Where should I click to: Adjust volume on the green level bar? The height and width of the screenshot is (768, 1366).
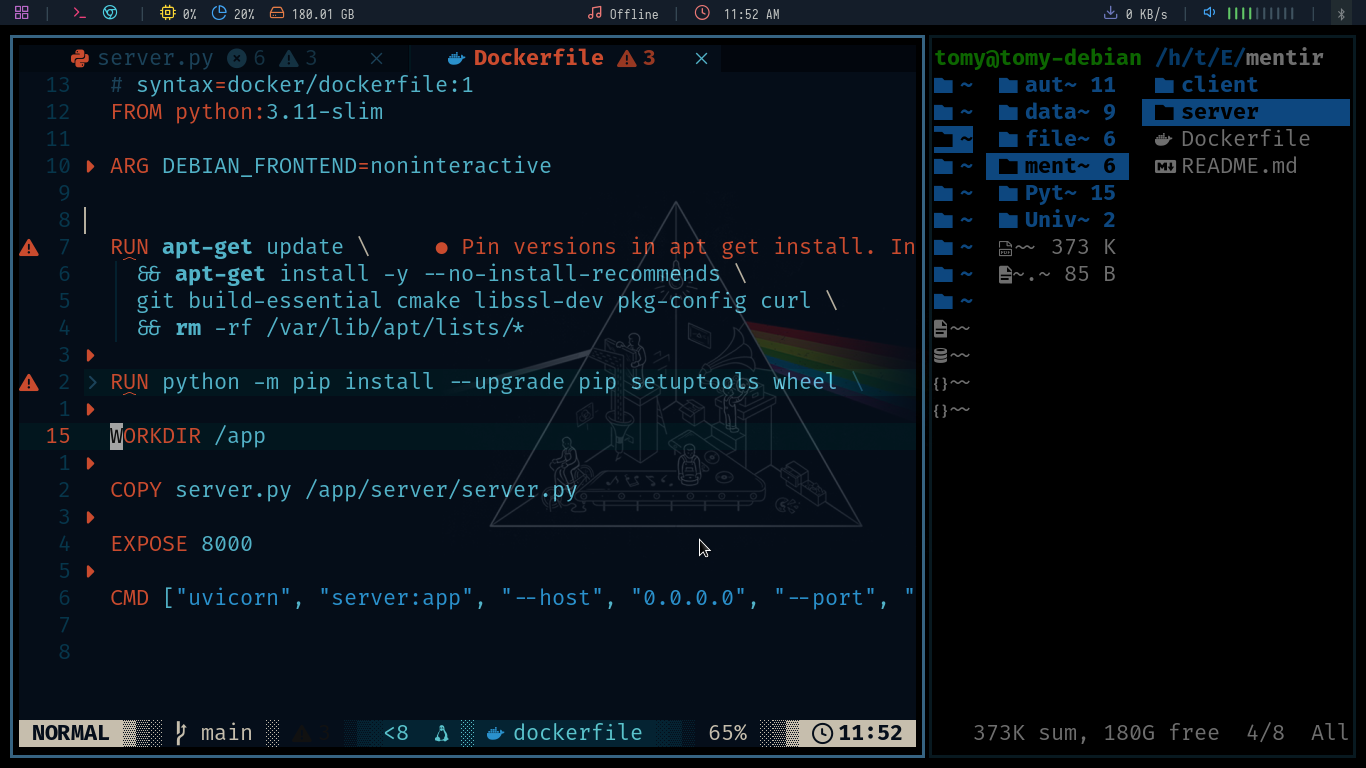tap(1260, 13)
